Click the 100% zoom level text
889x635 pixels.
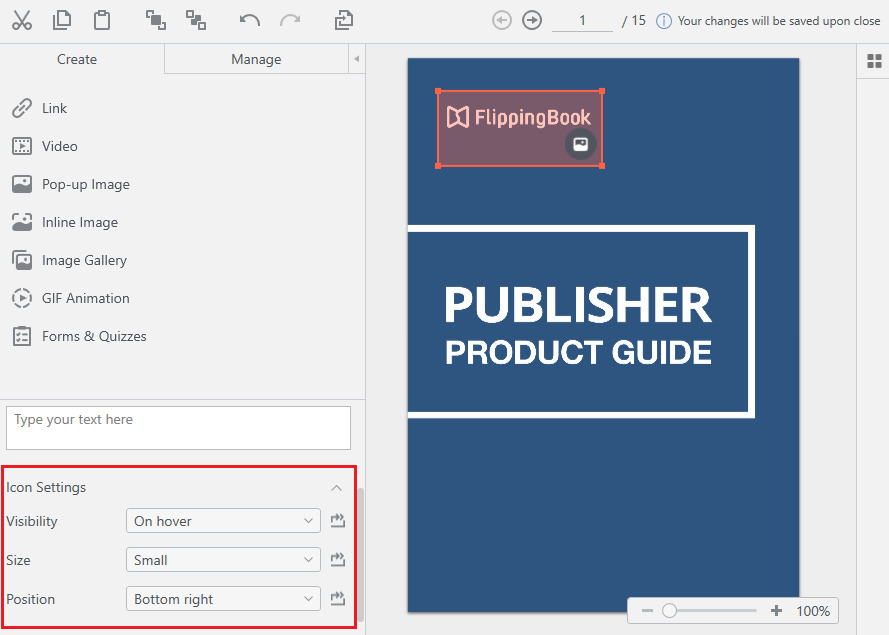click(x=813, y=611)
